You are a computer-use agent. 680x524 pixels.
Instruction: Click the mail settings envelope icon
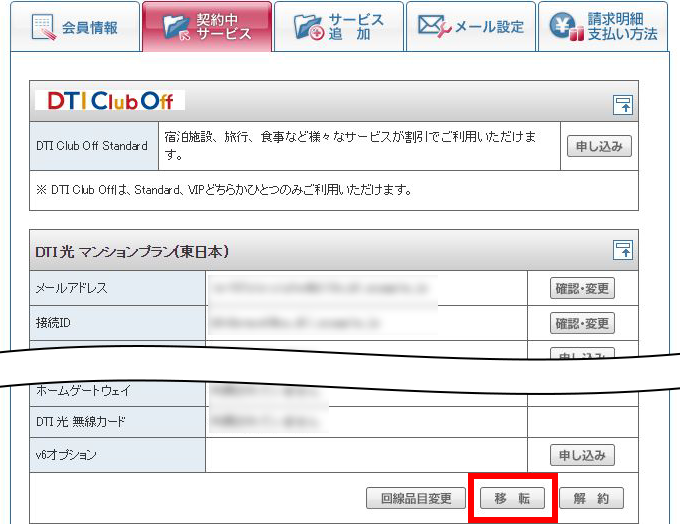point(435,26)
